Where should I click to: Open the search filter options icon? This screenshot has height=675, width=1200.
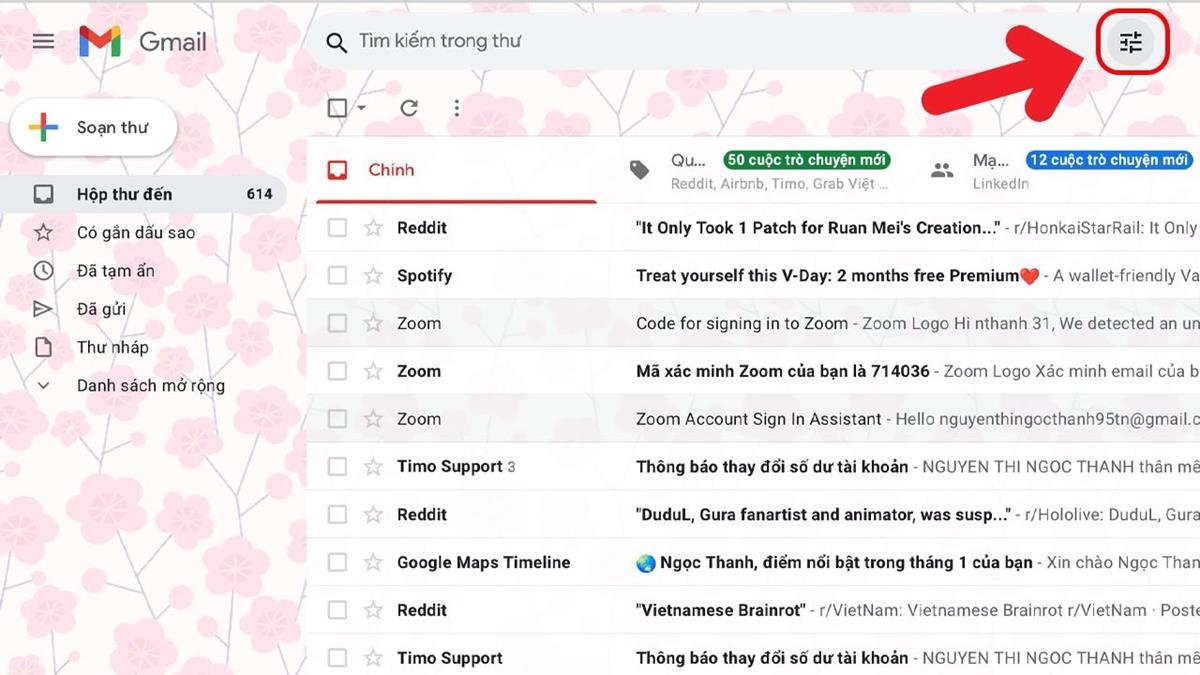[1131, 42]
